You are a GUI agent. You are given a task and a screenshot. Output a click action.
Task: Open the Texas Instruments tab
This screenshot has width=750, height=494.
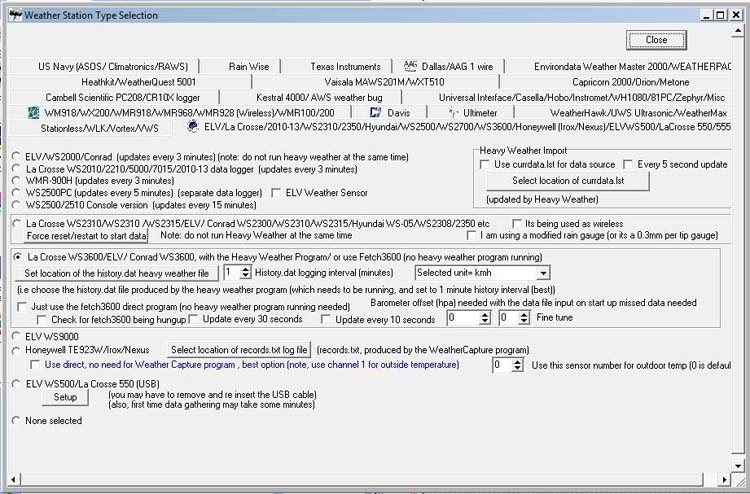345,66
